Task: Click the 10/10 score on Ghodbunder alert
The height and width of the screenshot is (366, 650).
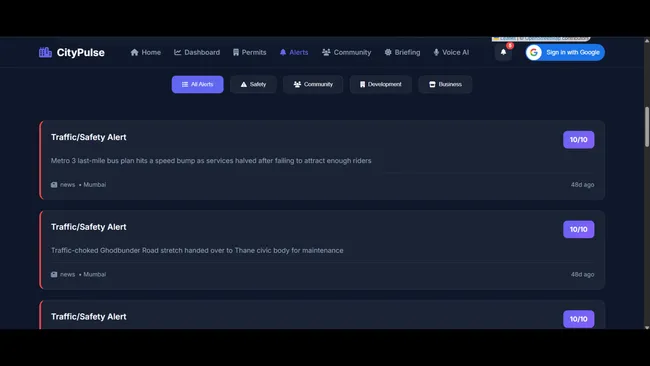Action: [x=578, y=229]
